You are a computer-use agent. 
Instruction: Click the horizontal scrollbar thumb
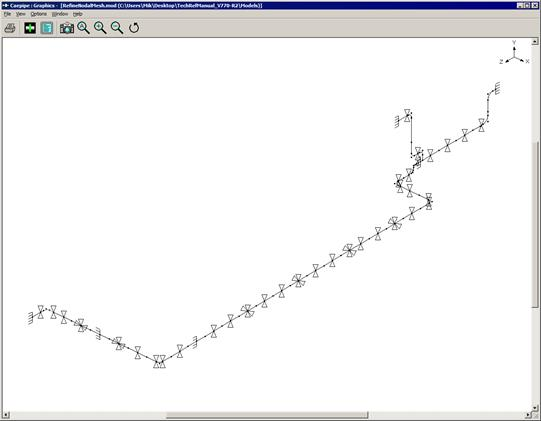point(267,414)
